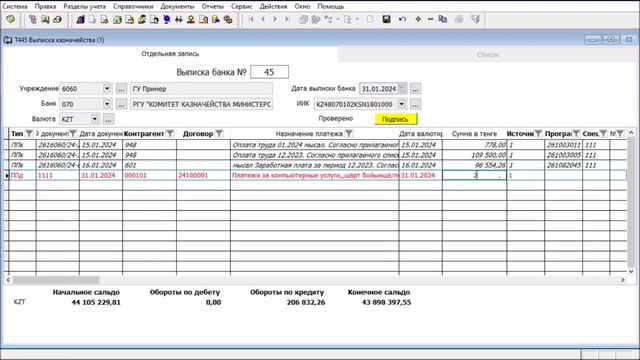Image resolution: width=640 pixels, height=360 pixels.
Task: Click the blue globe toolbar icon
Action: tap(167, 19)
